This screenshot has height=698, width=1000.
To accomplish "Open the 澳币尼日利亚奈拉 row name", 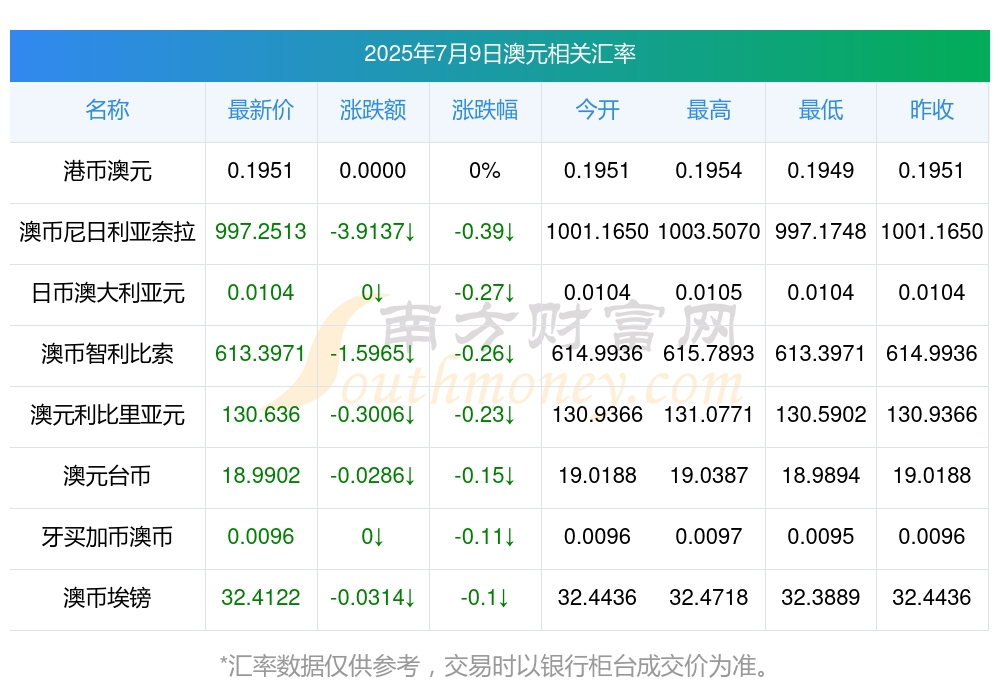I will point(107,232).
